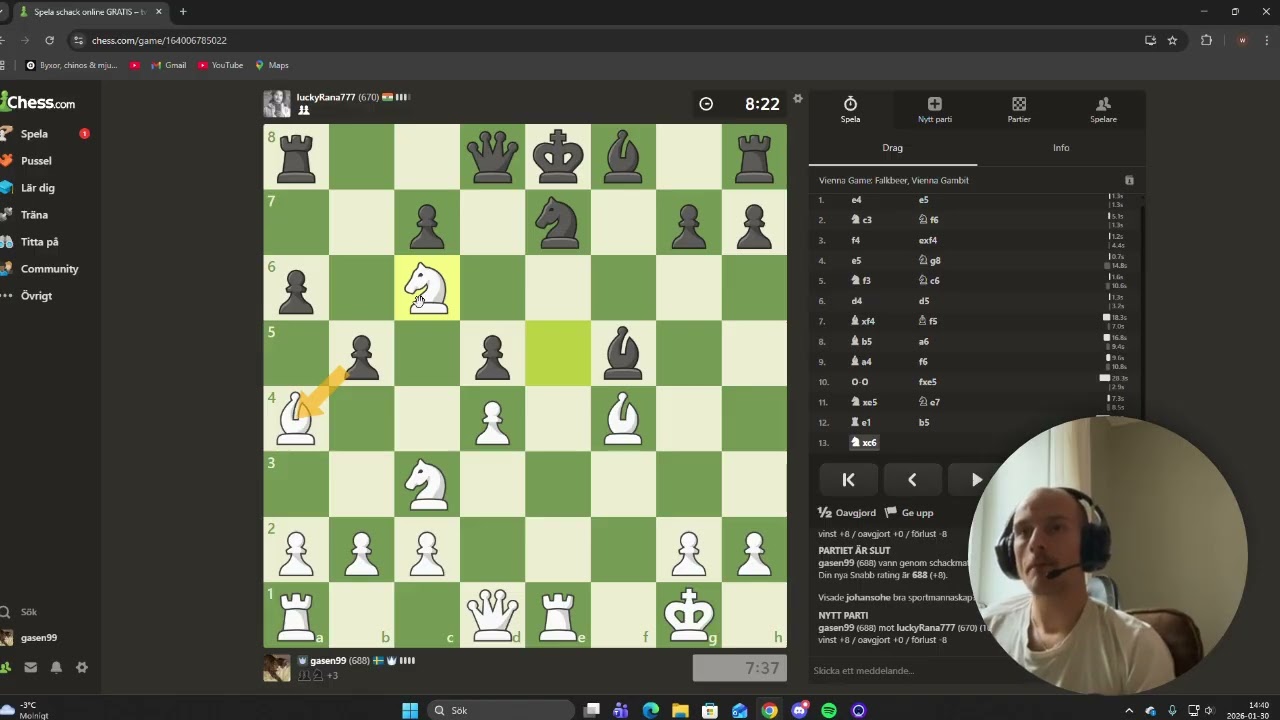This screenshot has height=720, width=1280.
Task: Open Övrigt in left sidebar
Action: coord(36,296)
